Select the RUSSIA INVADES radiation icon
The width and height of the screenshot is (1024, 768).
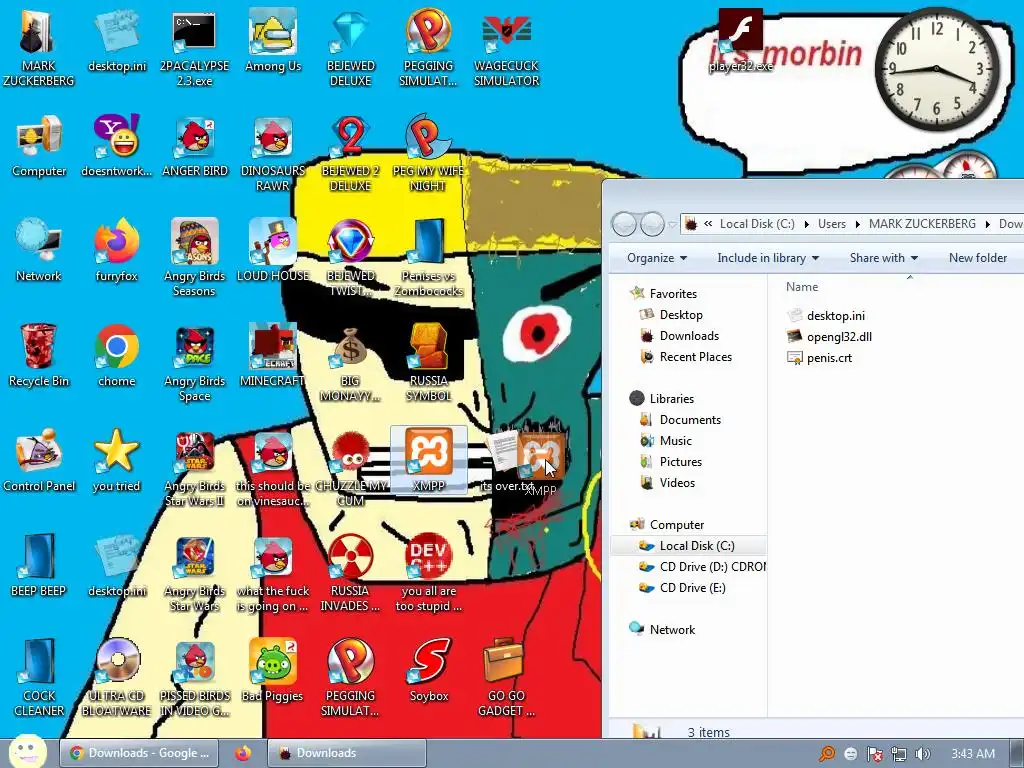351,575
